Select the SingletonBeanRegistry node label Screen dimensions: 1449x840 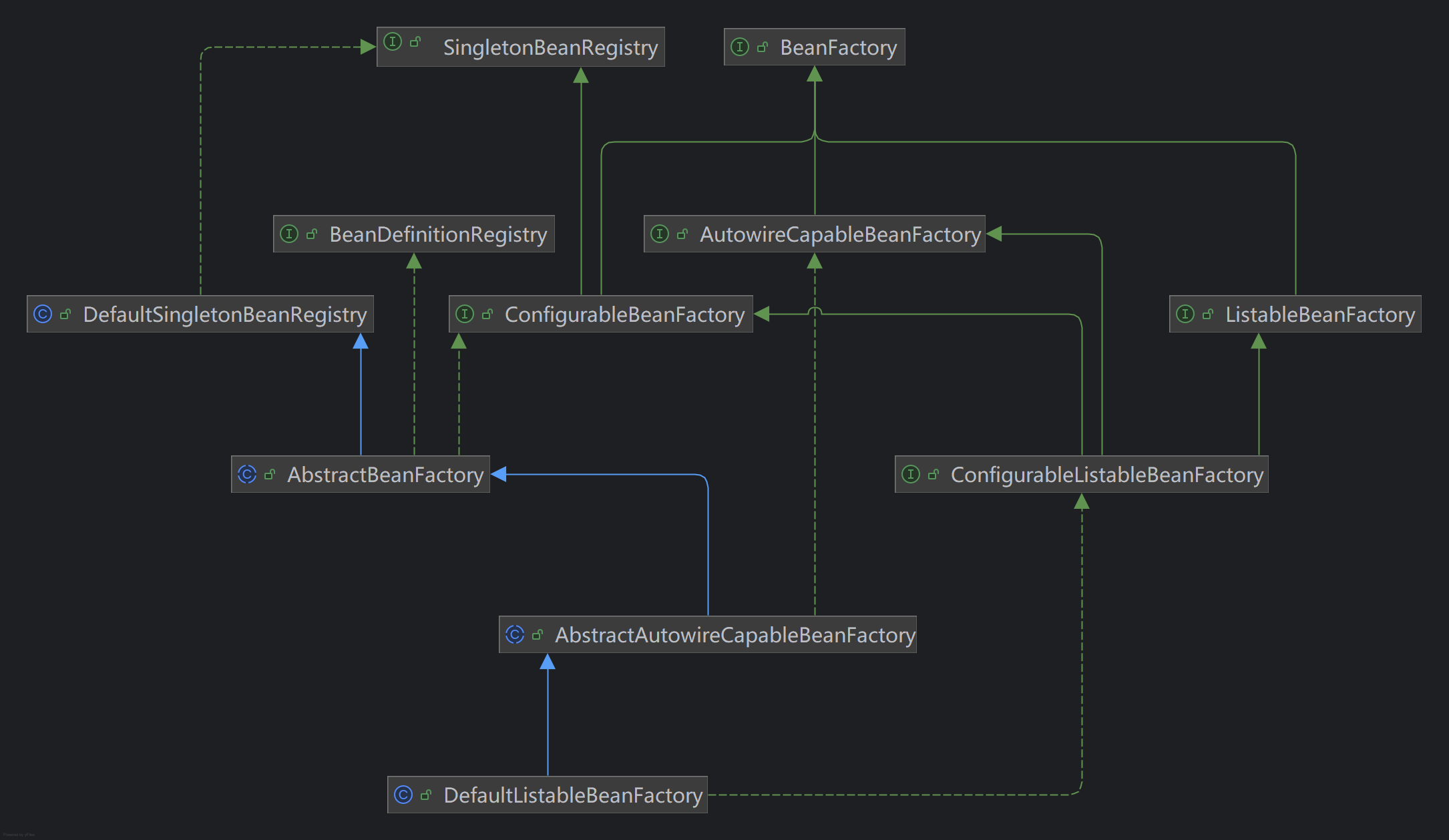tap(550, 47)
